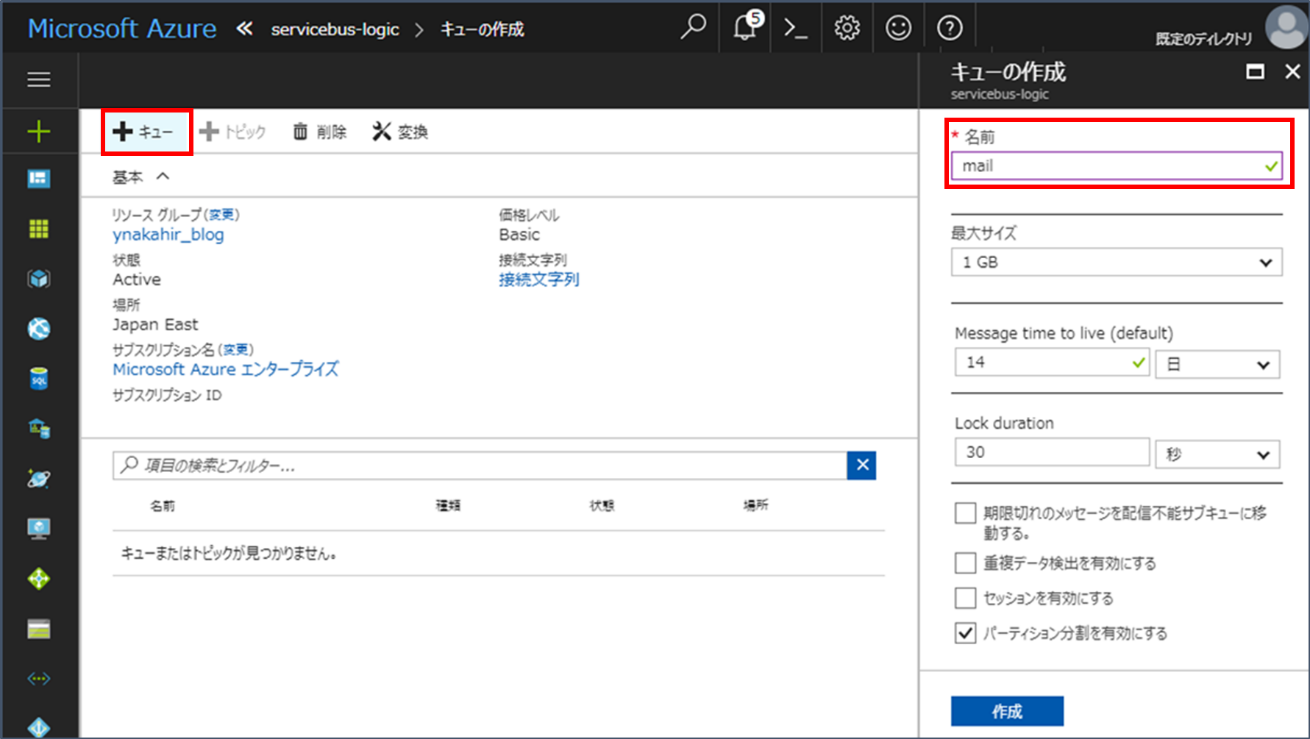Click the 削除 delete toolbar button
The height and width of the screenshot is (739, 1310).
(x=319, y=132)
